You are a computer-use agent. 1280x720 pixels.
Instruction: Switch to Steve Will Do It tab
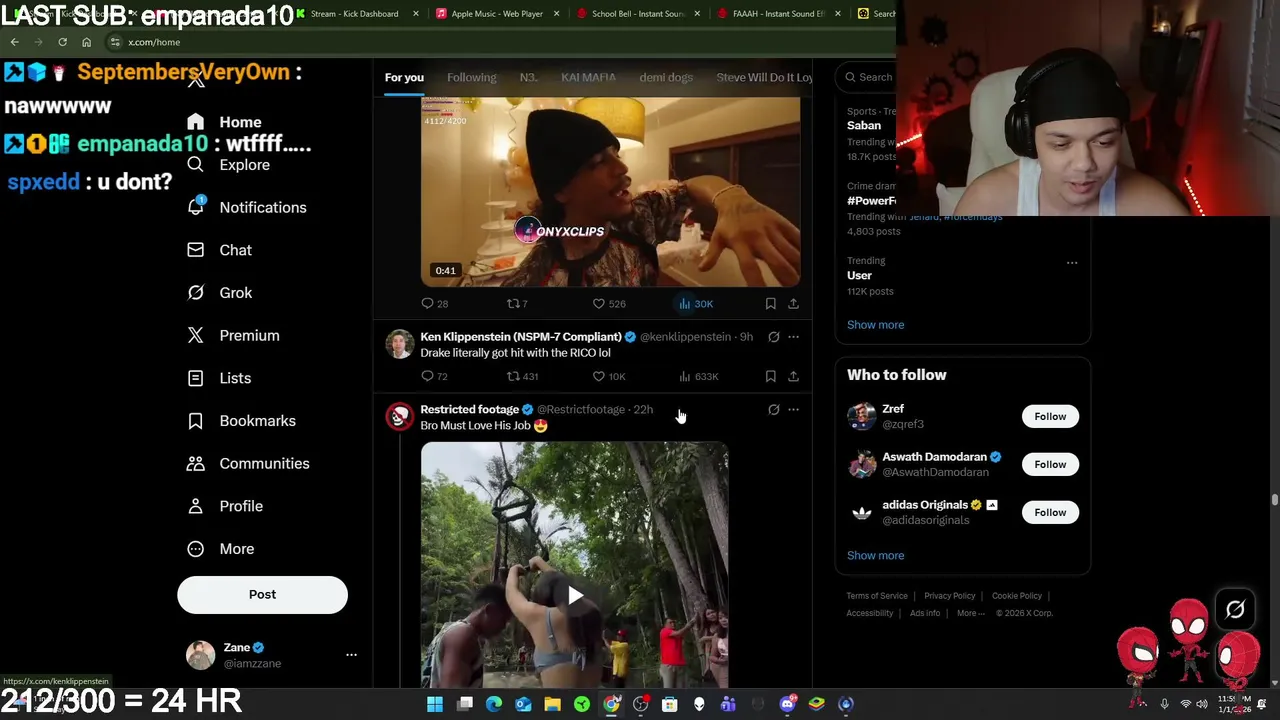pyautogui.click(x=764, y=77)
